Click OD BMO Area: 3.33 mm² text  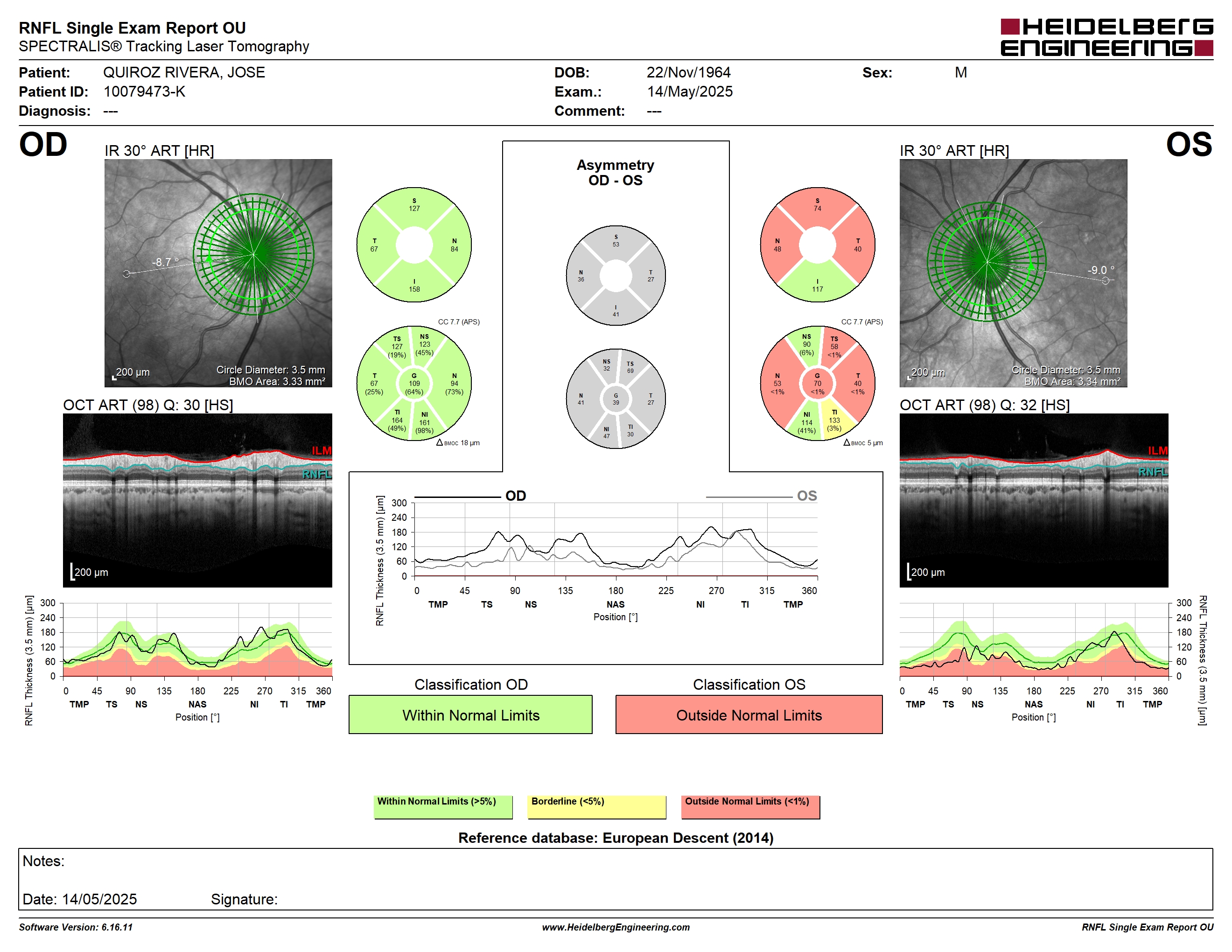click(277, 381)
